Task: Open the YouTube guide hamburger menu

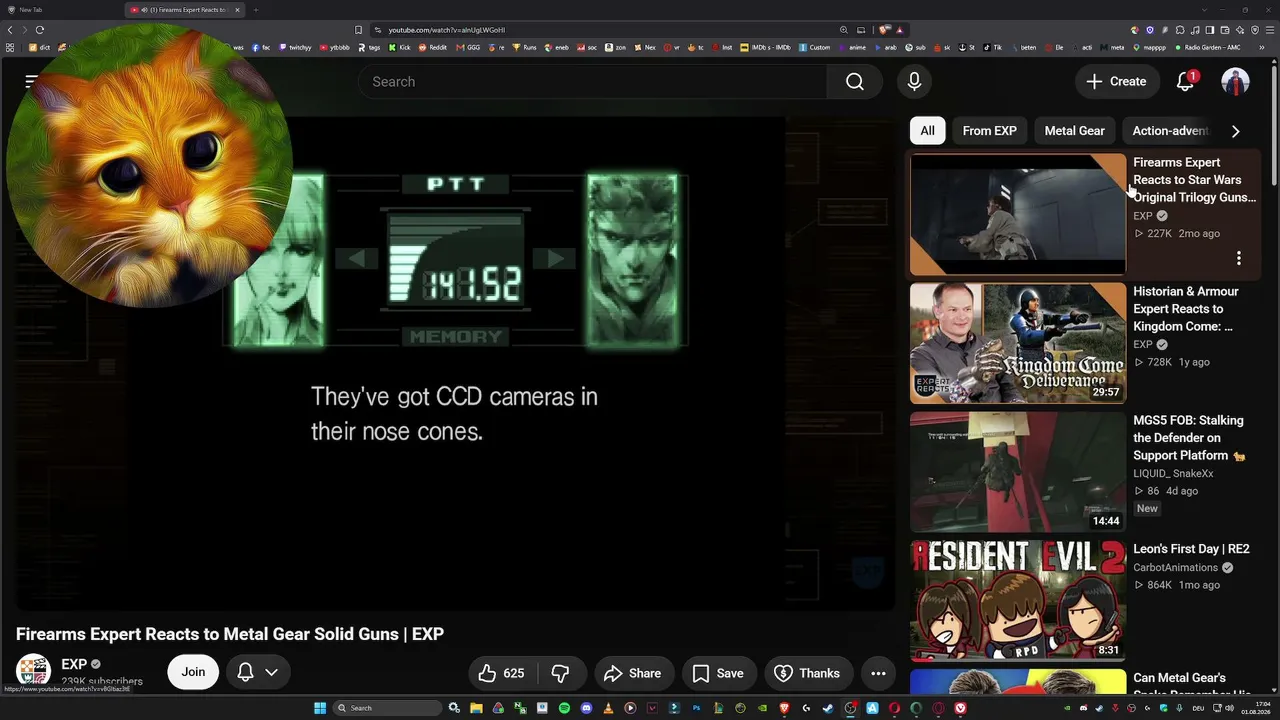Action: pyautogui.click(x=30, y=82)
